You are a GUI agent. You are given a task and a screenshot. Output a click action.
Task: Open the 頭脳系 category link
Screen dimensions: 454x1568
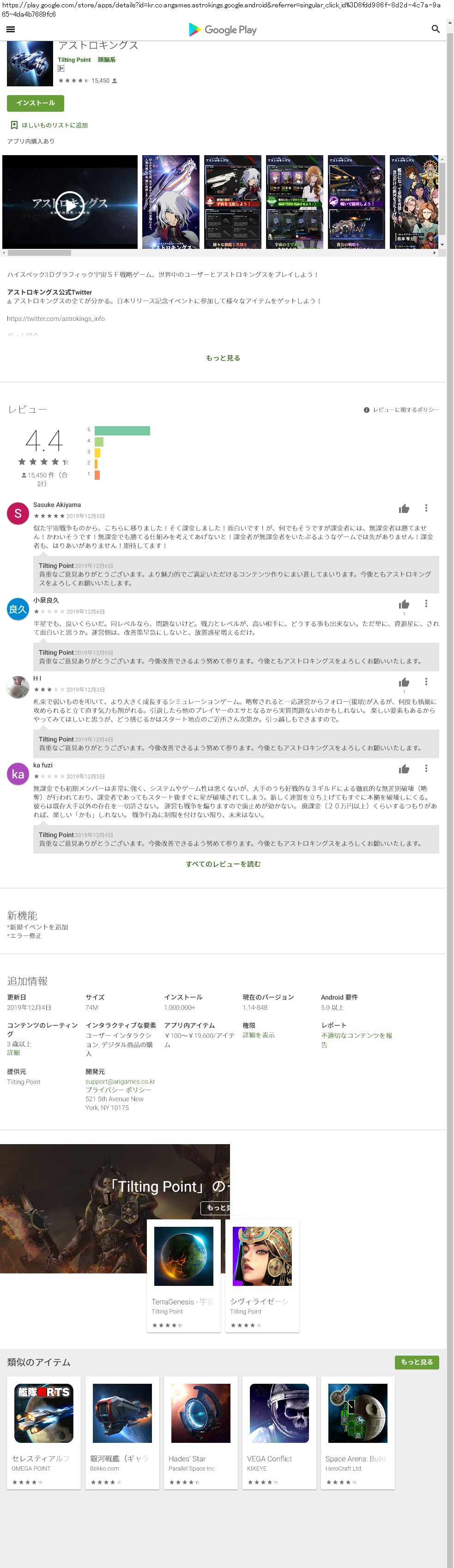(x=107, y=60)
